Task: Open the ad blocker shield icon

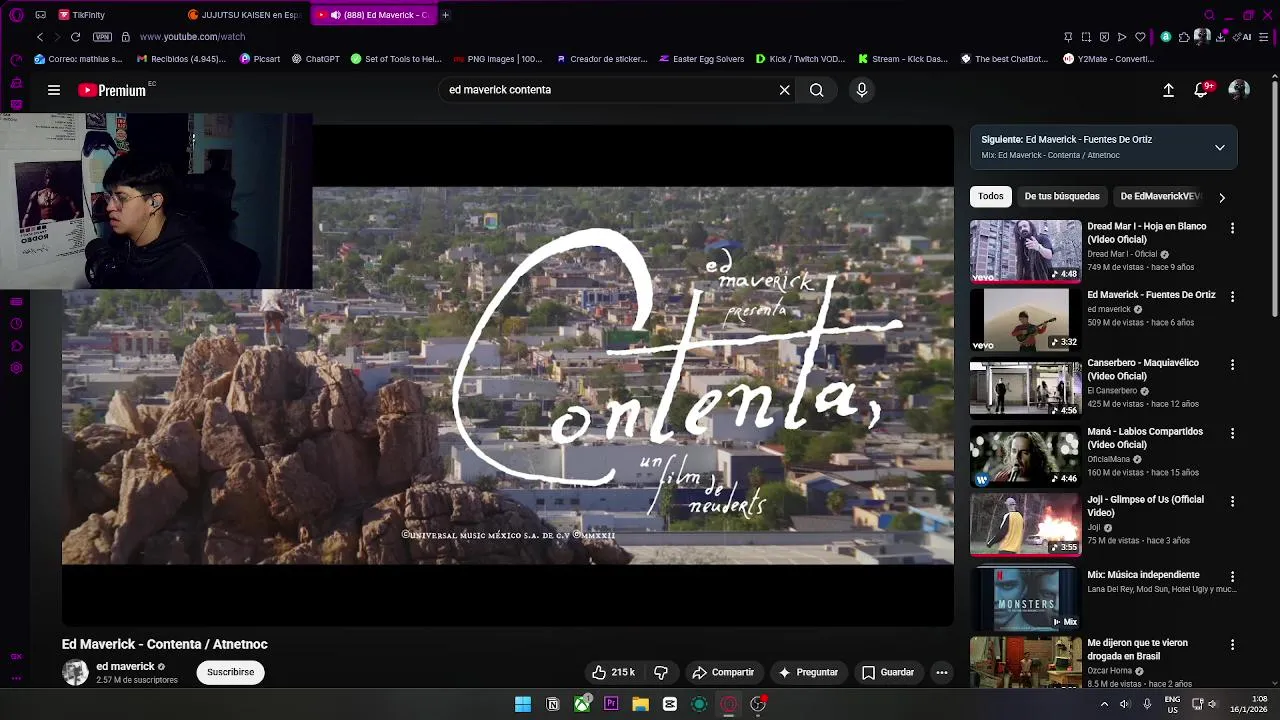Action: [1104, 37]
